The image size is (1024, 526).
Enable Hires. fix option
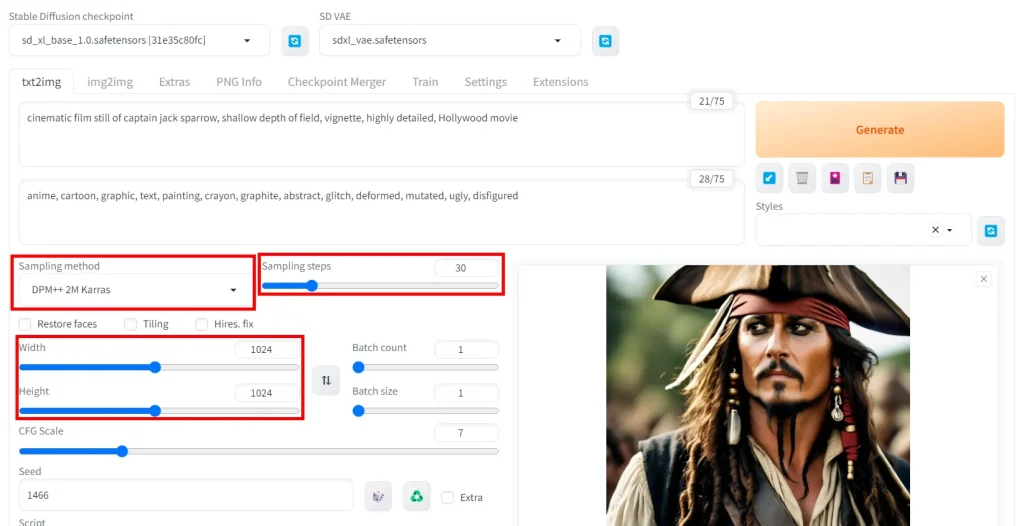coord(202,324)
